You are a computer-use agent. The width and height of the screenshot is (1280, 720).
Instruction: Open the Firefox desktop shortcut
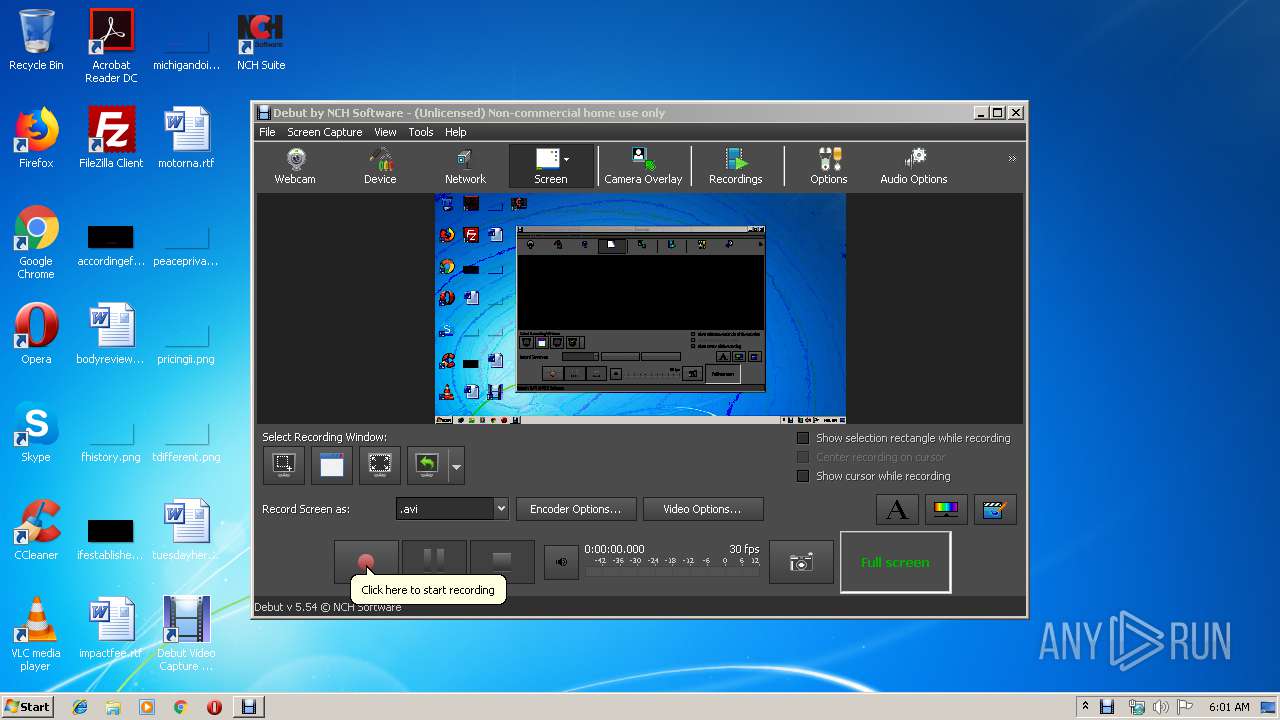point(36,138)
